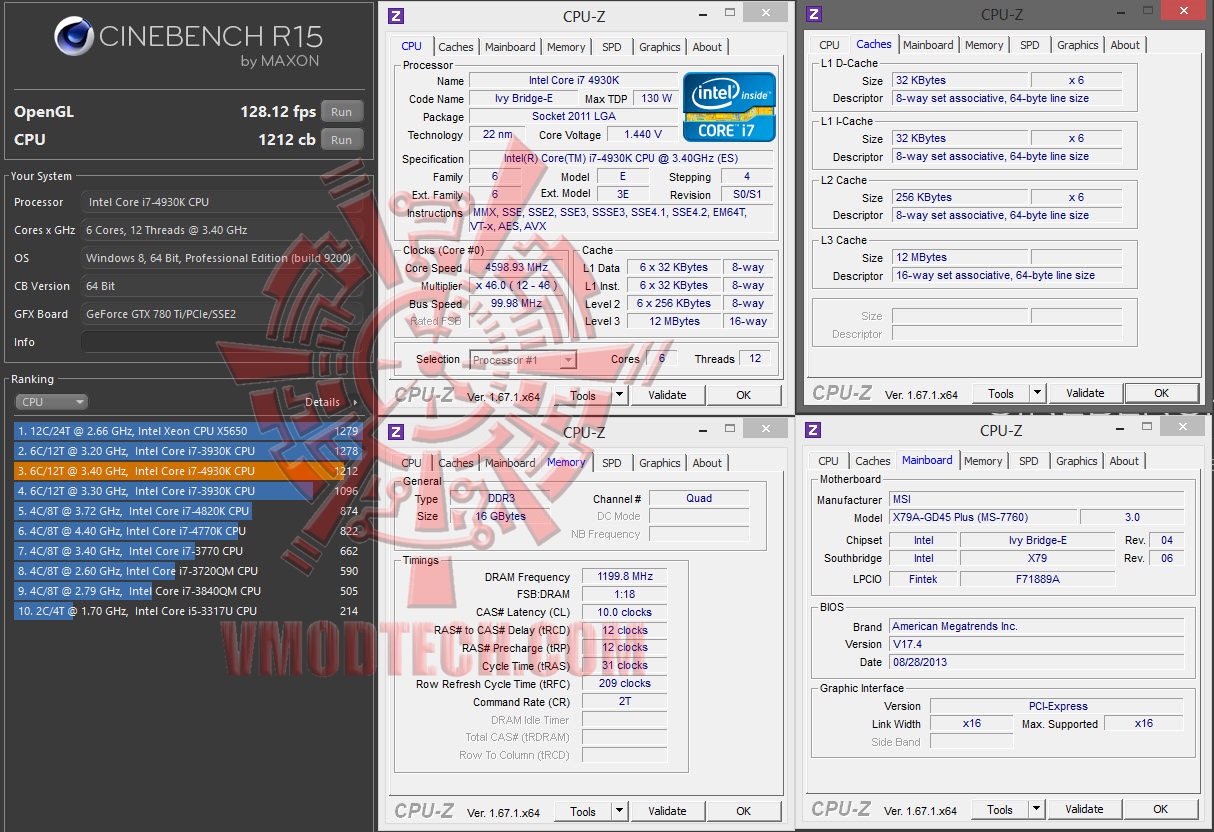1214x832 pixels.
Task: Click the Intel Core i7 badge logo
Action: (730, 107)
